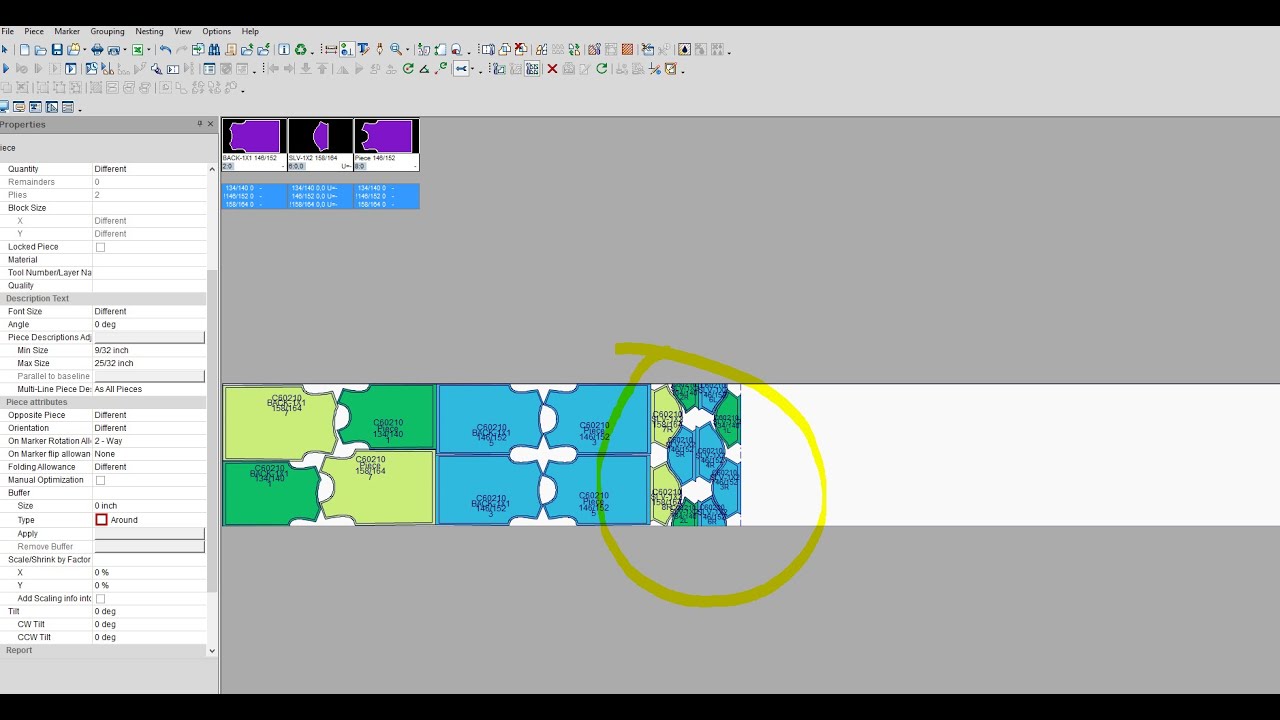Click the Properties panel scrollbar down arrow
The height and width of the screenshot is (720, 1280).
point(211,650)
